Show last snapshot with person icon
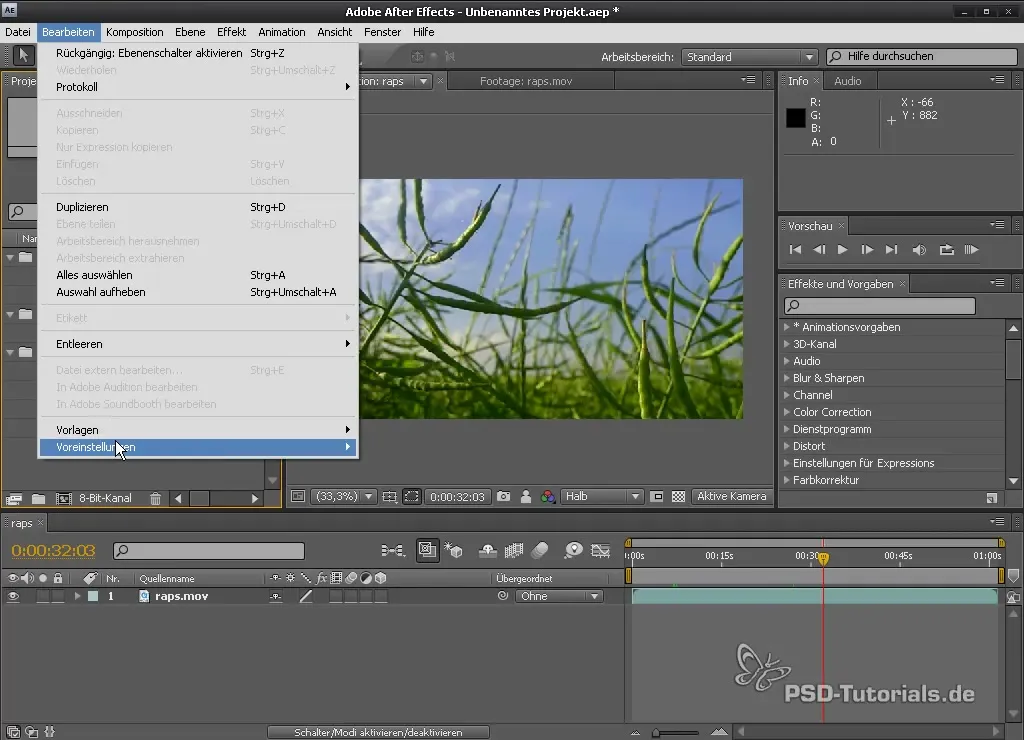The height and width of the screenshot is (740, 1024). pos(526,496)
